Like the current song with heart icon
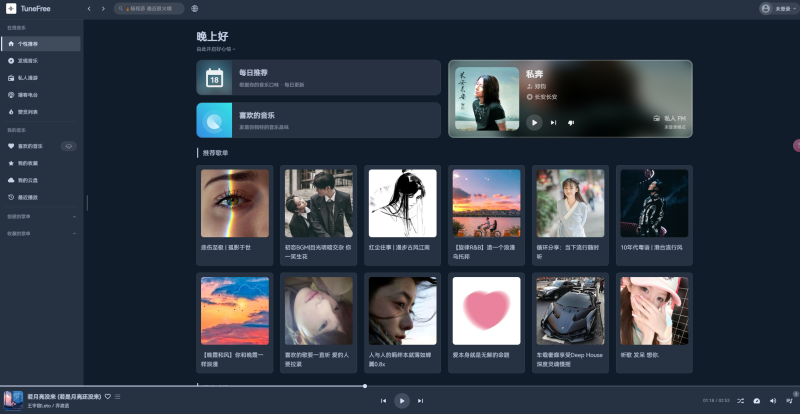 [x=108, y=397]
